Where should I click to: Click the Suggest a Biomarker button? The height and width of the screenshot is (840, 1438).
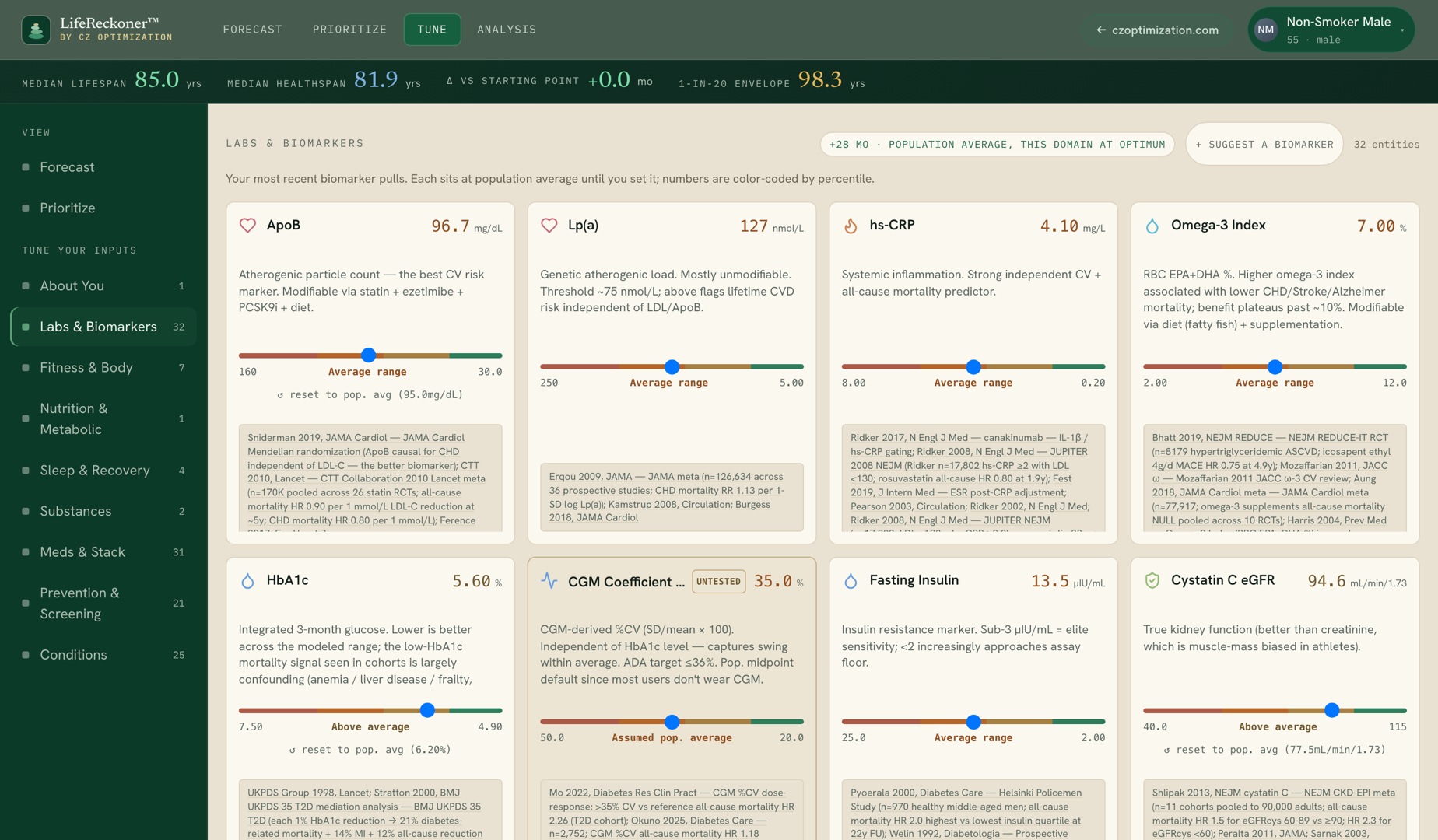[x=1264, y=144]
